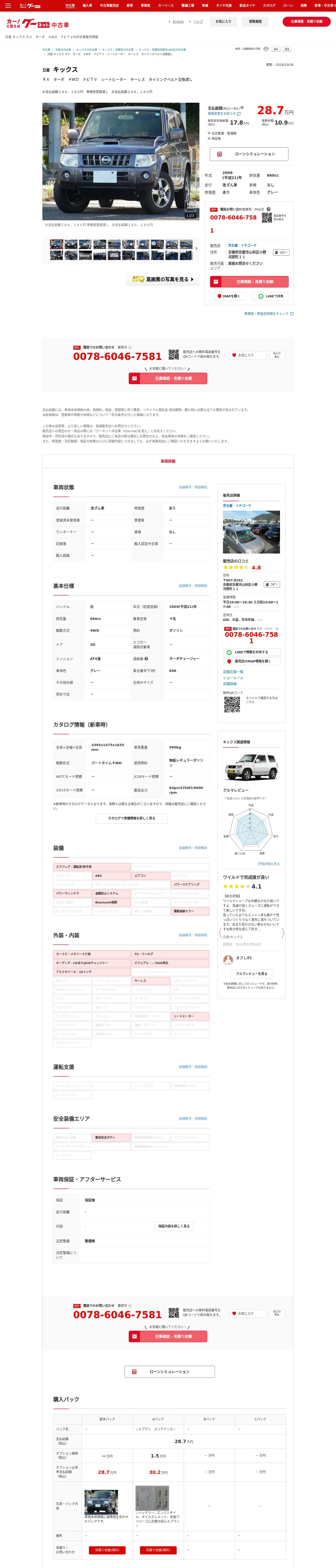Open the 基本パック car photo

101,1502
